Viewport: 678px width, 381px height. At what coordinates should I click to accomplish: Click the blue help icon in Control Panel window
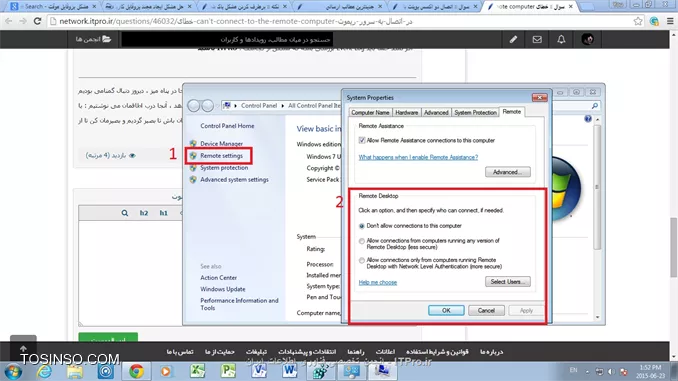tap(588, 118)
